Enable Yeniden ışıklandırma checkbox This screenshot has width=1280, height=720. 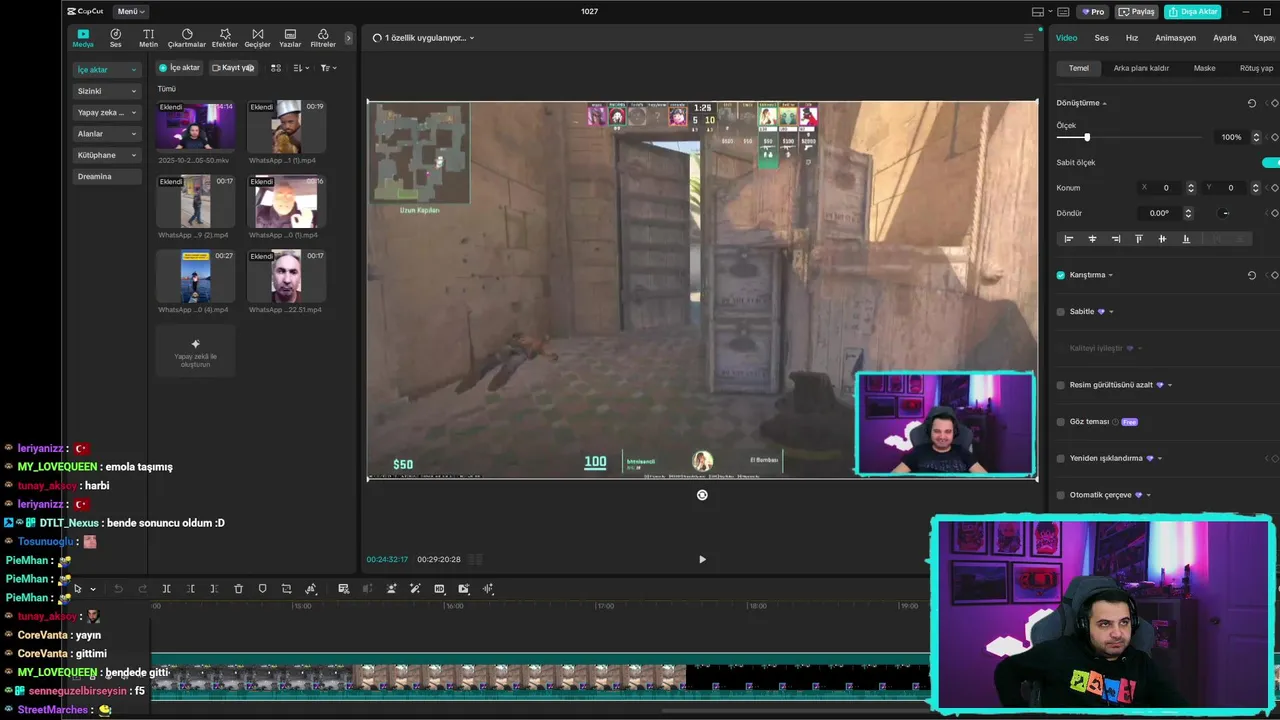pyautogui.click(x=1061, y=458)
